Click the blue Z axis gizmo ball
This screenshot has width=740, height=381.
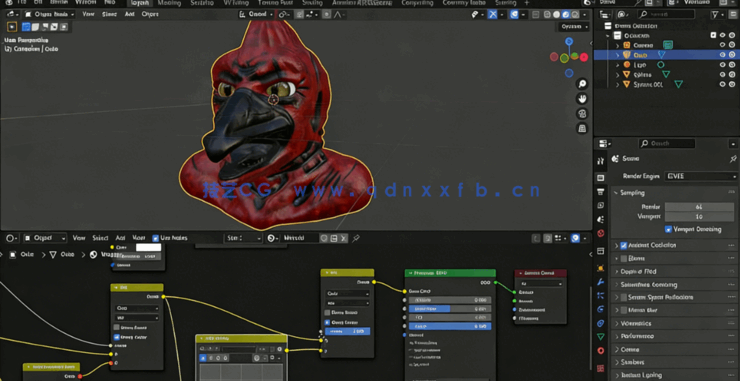[569, 42]
